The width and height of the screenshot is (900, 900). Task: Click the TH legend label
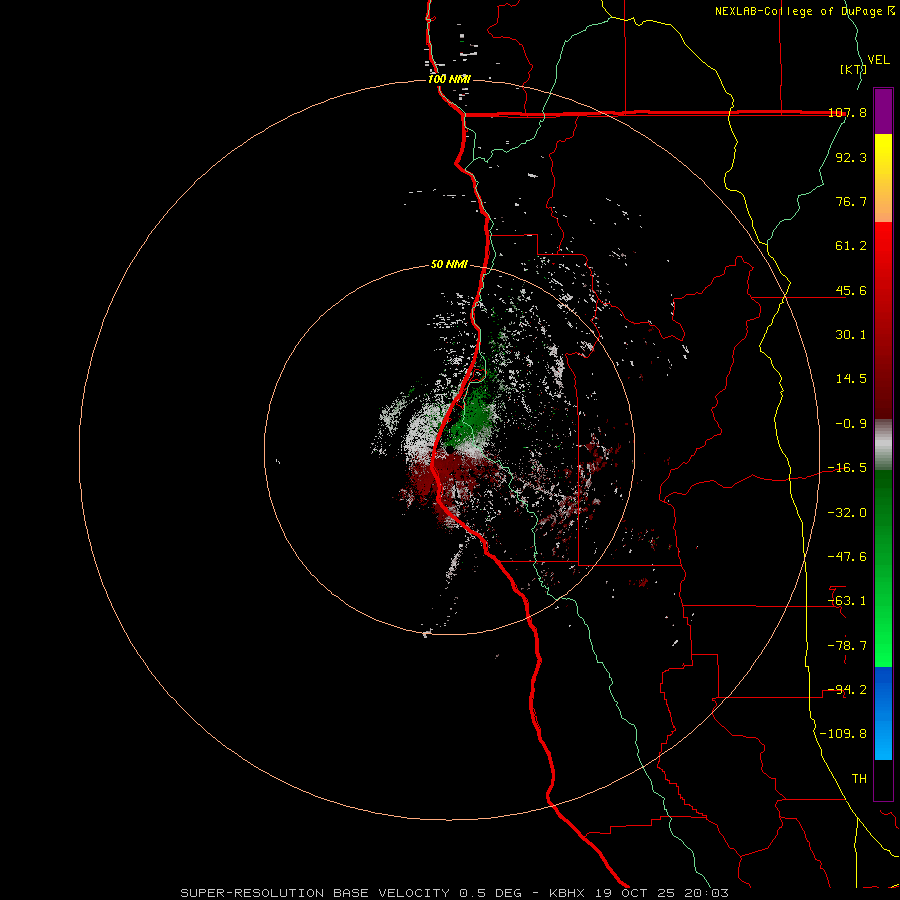tap(859, 779)
